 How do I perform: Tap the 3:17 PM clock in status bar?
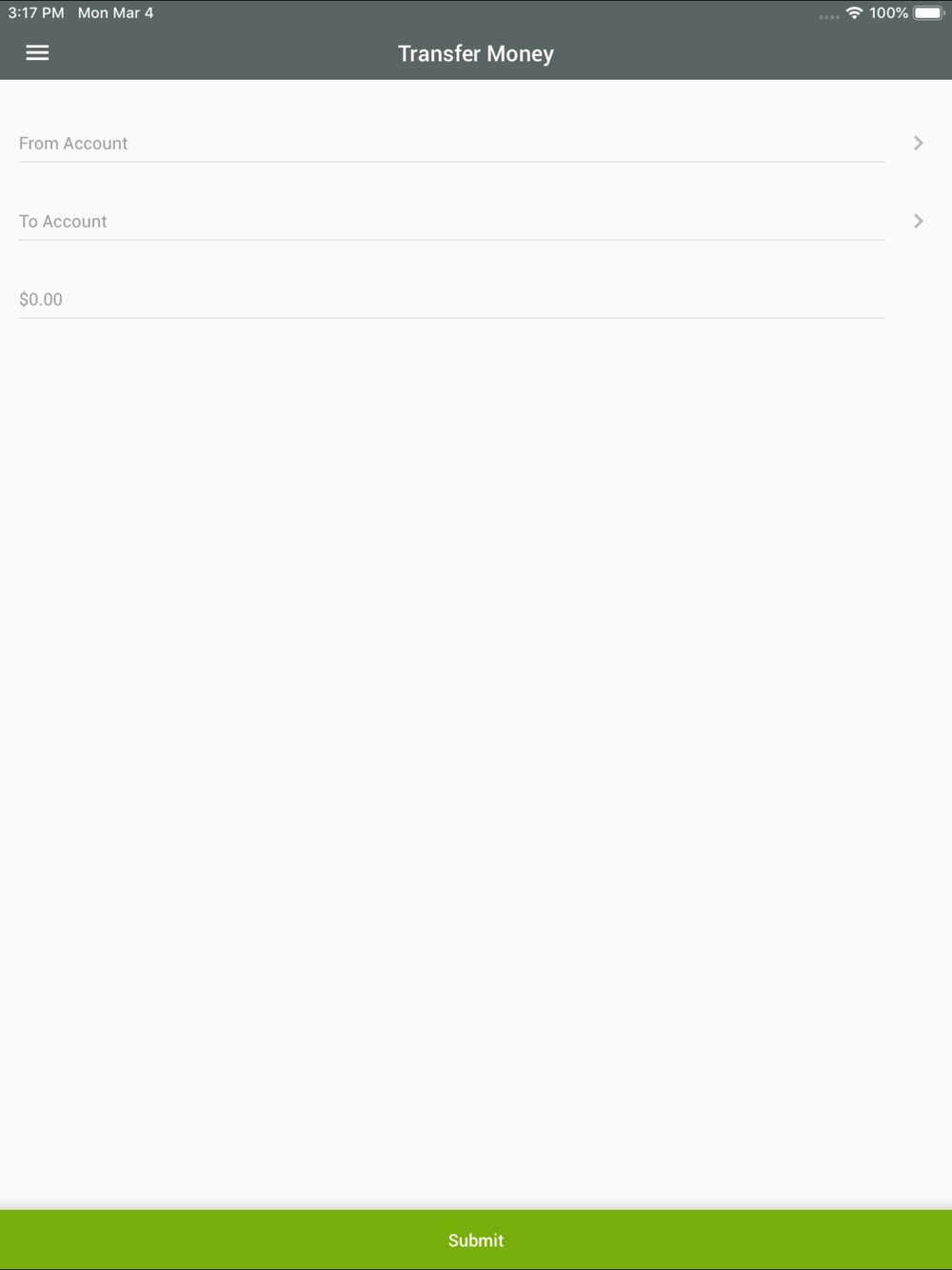36,12
